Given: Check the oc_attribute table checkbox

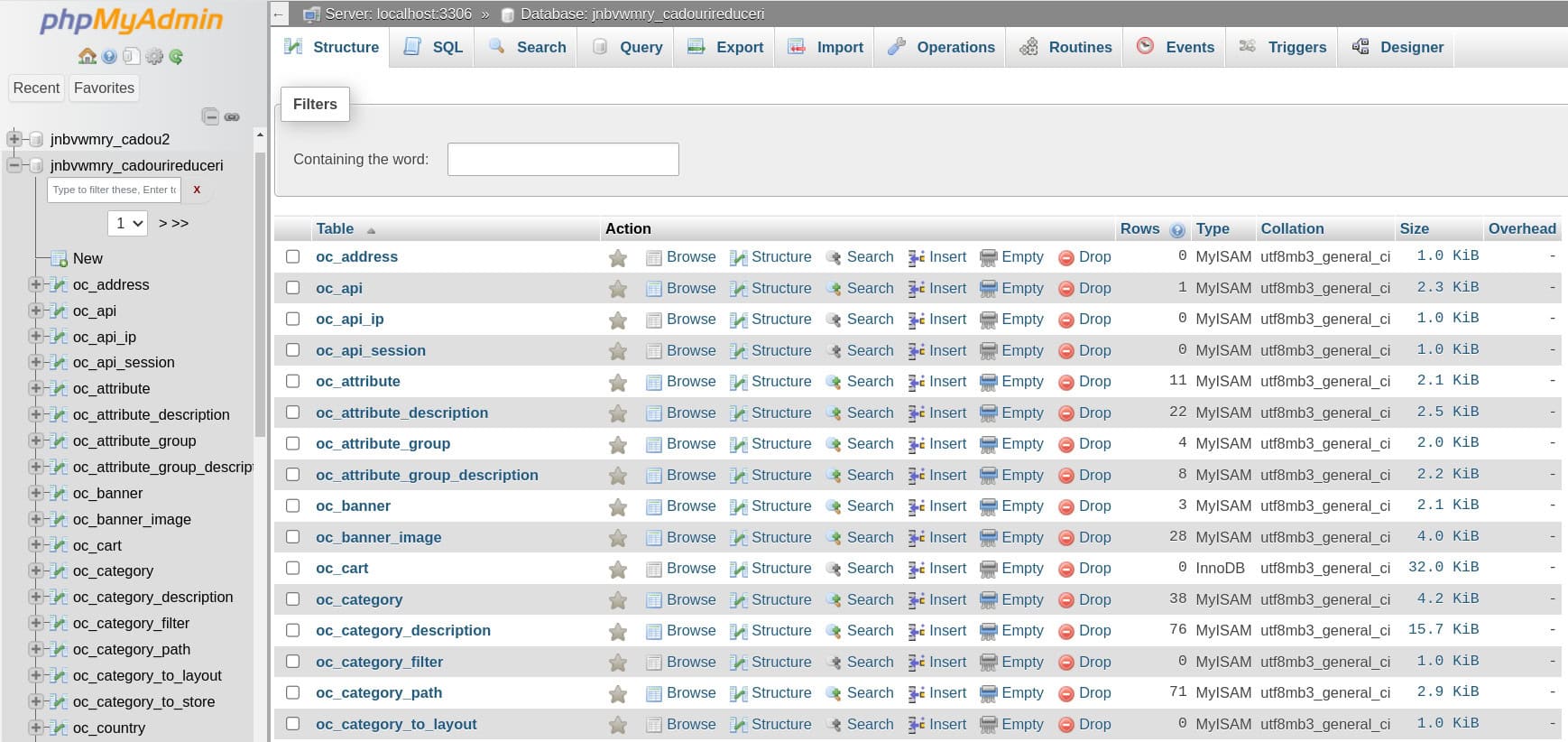Looking at the screenshot, I should point(293,381).
